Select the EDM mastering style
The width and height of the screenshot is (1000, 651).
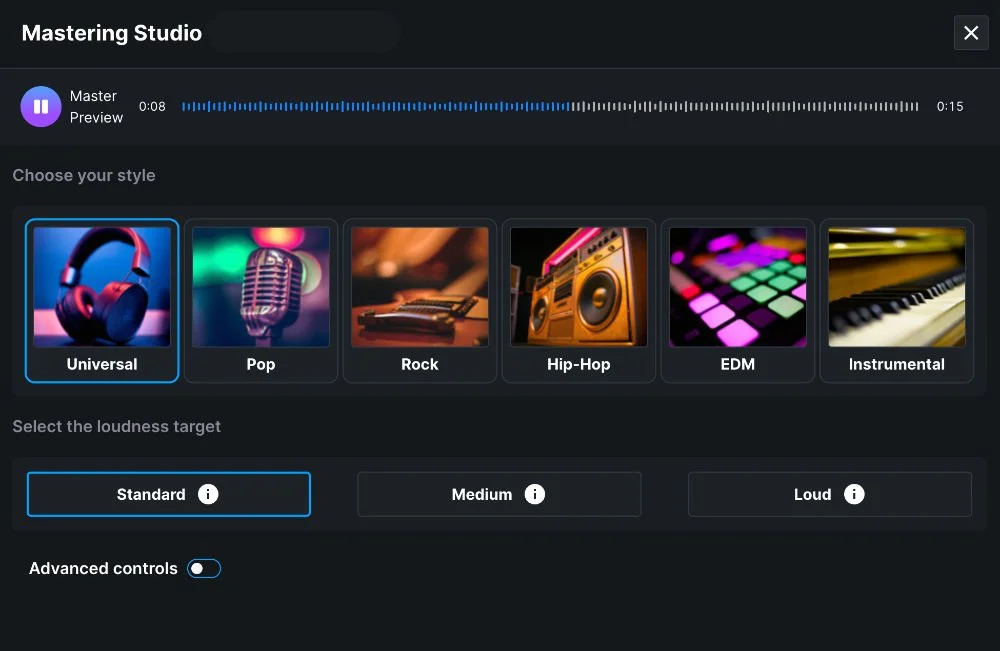tap(737, 300)
